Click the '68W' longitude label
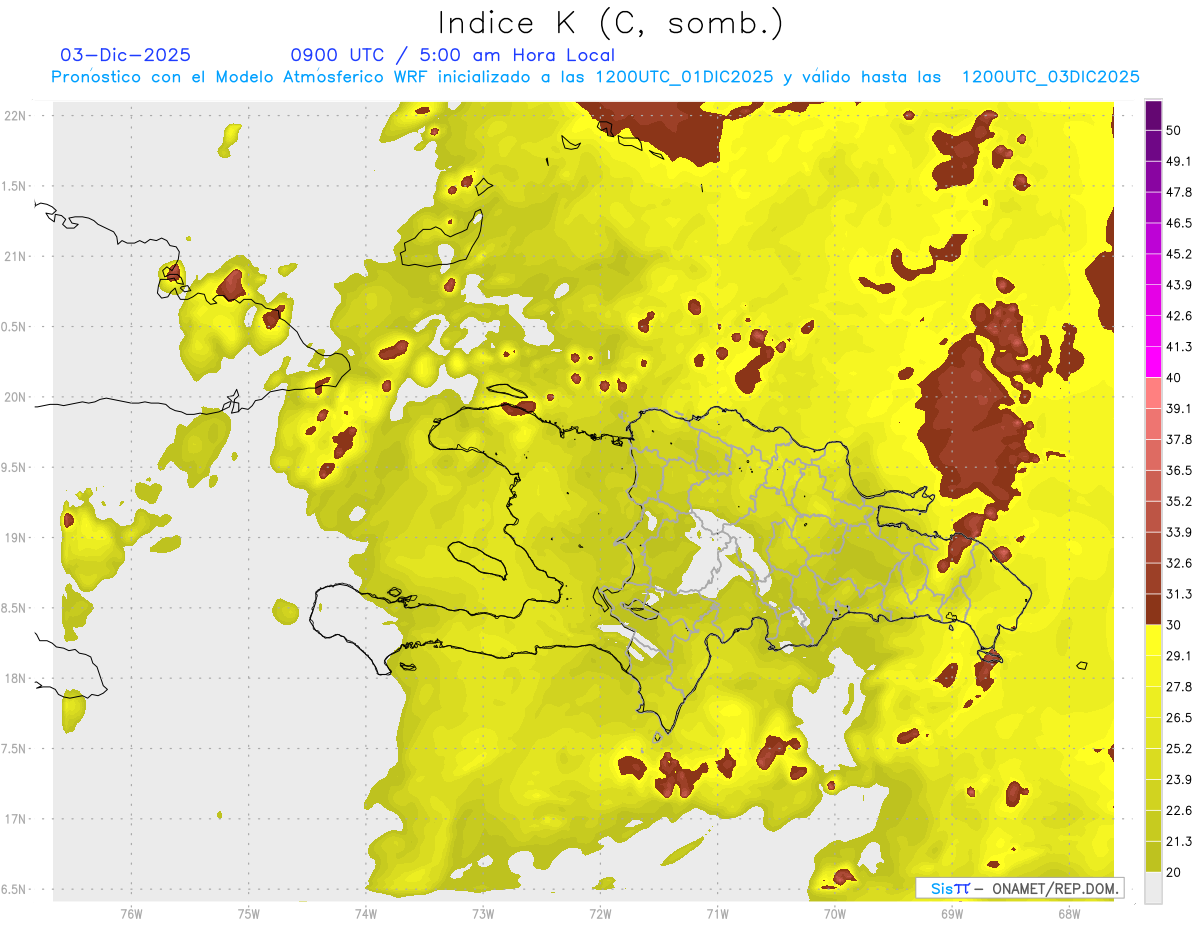This screenshot has height=927, width=1200. tap(1068, 913)
